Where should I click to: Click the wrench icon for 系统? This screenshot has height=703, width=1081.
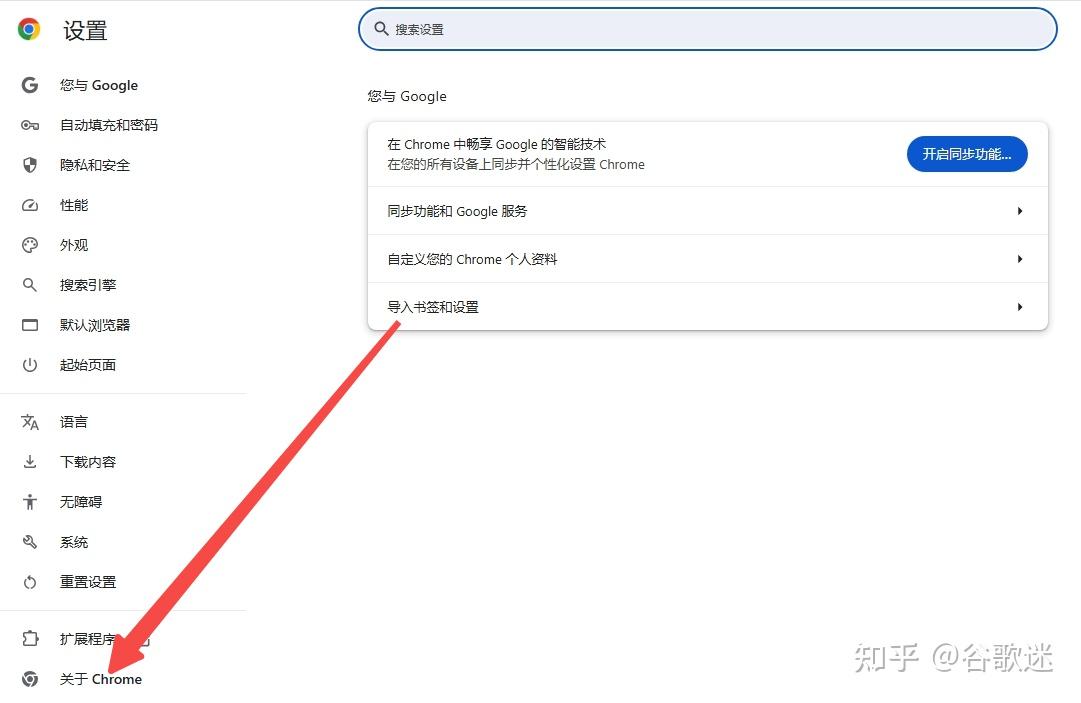click(30, 542)
